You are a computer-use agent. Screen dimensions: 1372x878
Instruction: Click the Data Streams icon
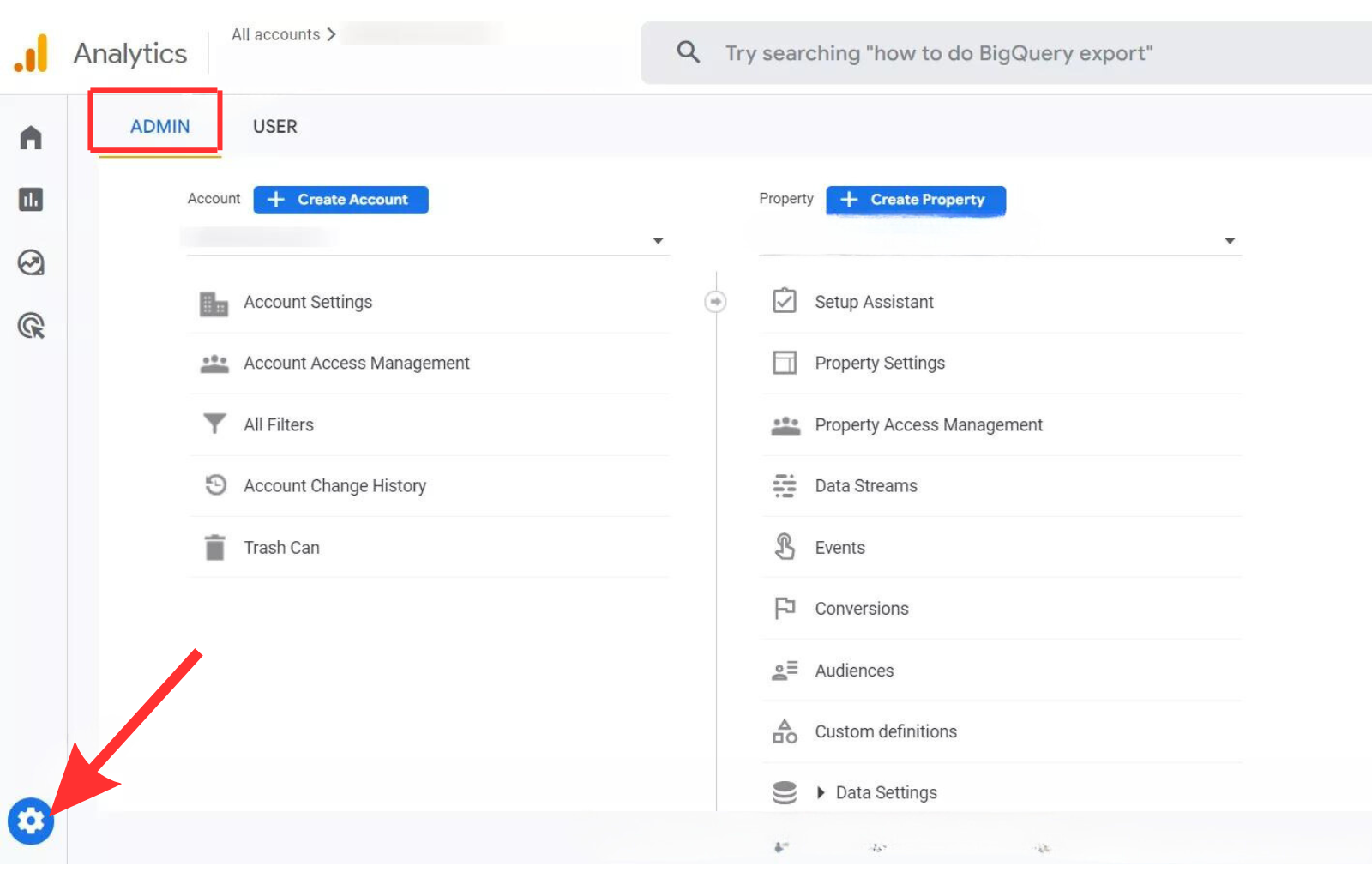point(785,486)
